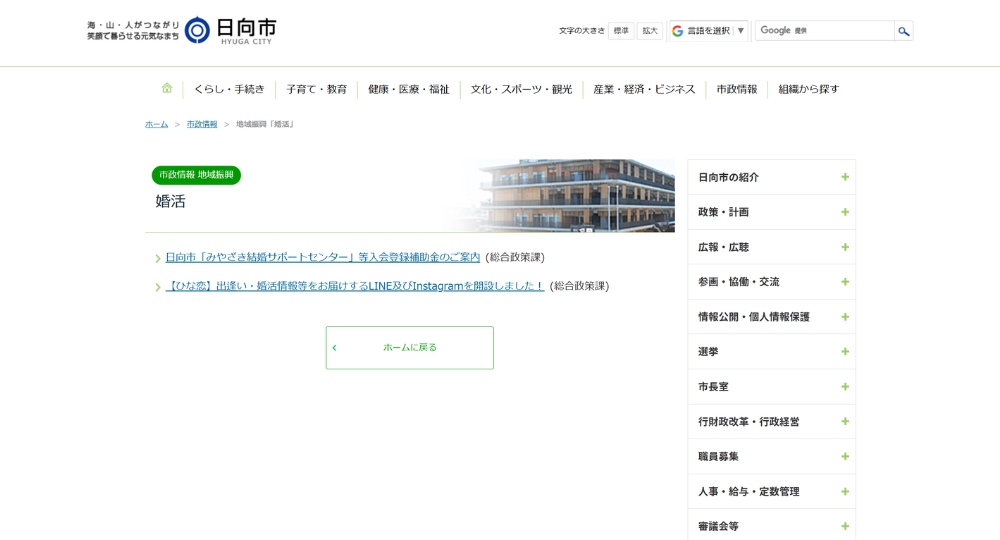Click the back chevron in ホームに戻る button
This screenshot has width=1000, height=540.
click(334, 347)
